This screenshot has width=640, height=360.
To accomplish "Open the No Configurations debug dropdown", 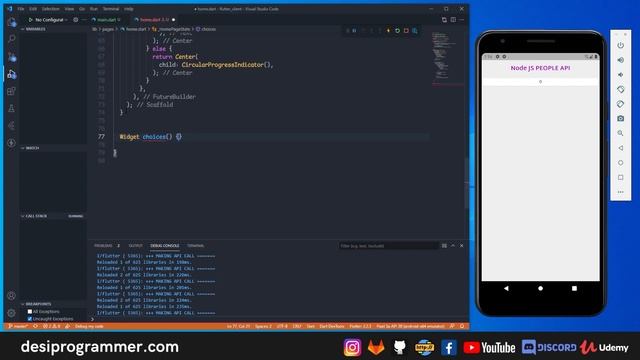I will 51,20.
